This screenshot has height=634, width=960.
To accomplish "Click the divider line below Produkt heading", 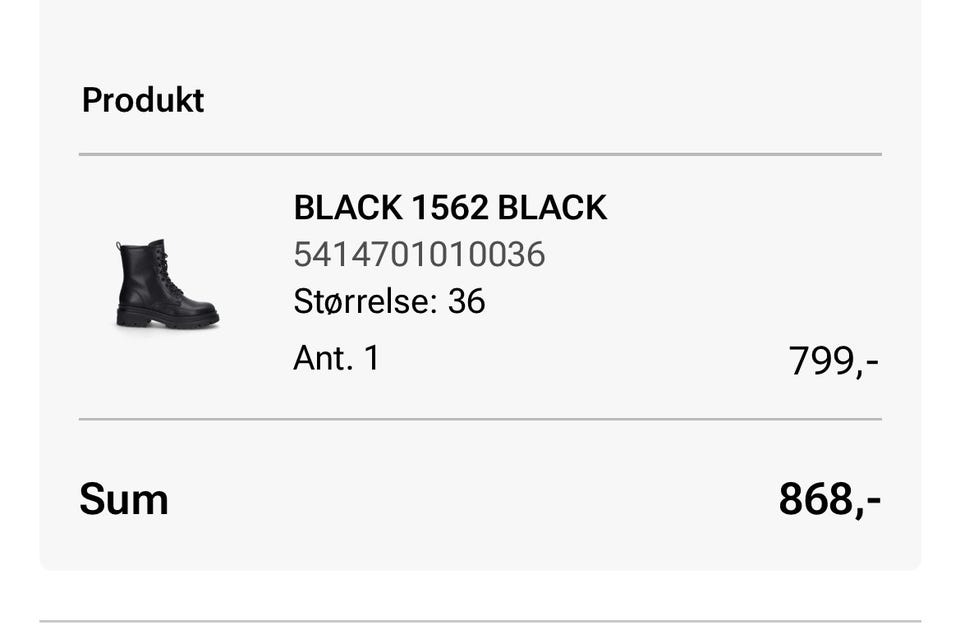I will point(480,155).
